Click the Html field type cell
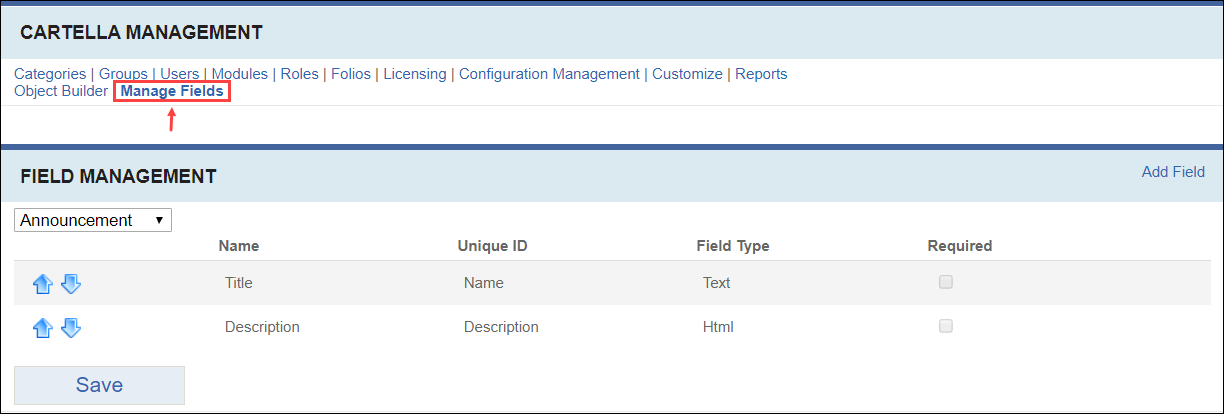The height and width of the screenshot is (414, 1224). (719, 327)
